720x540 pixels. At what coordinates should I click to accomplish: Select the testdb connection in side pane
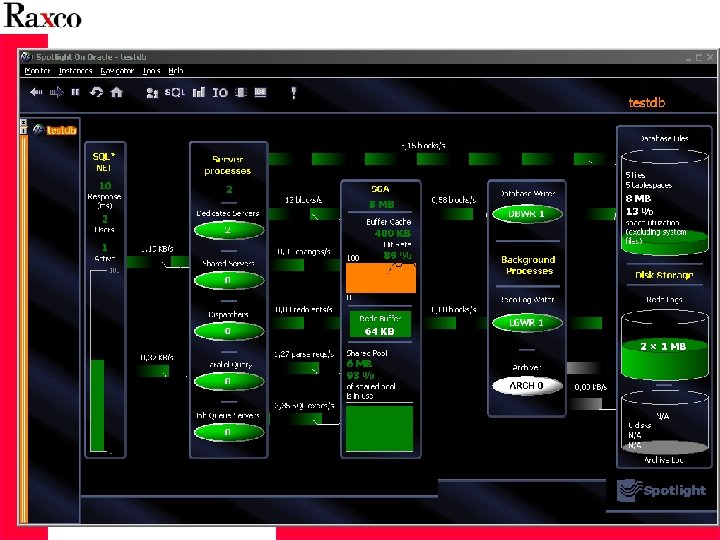[61, 130]
